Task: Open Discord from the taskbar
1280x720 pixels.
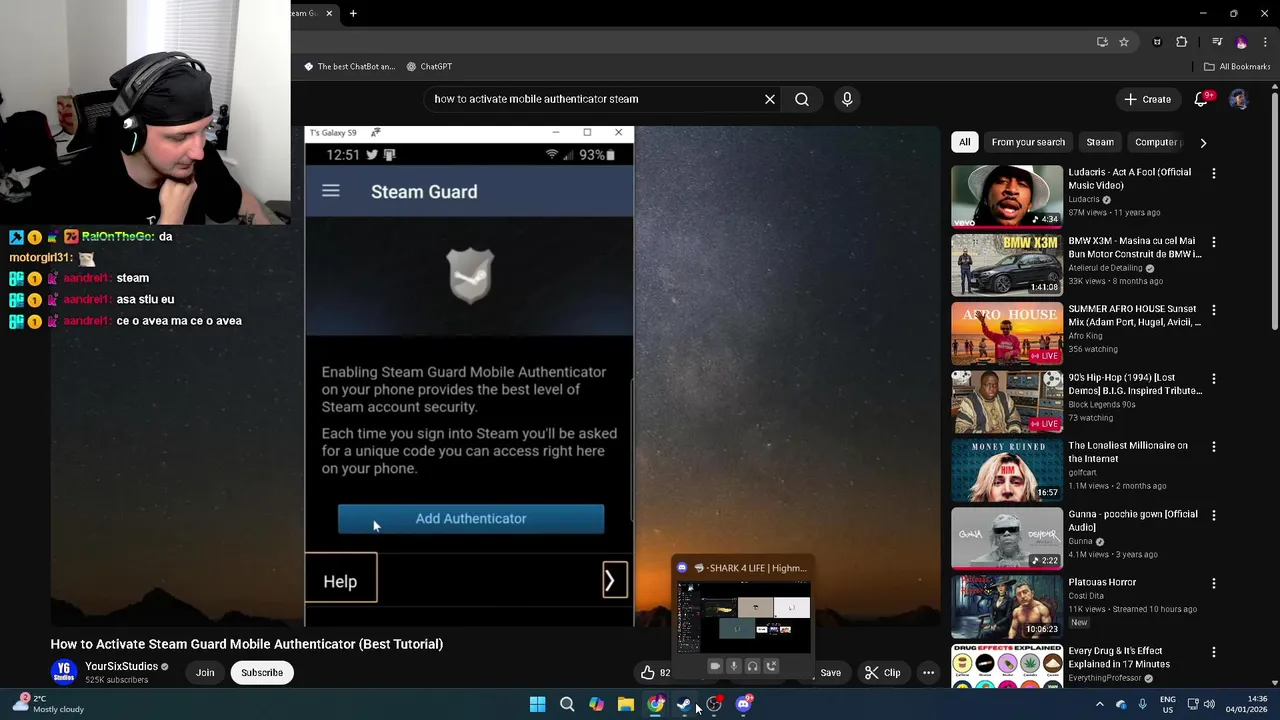Action: tap(743, 704)
